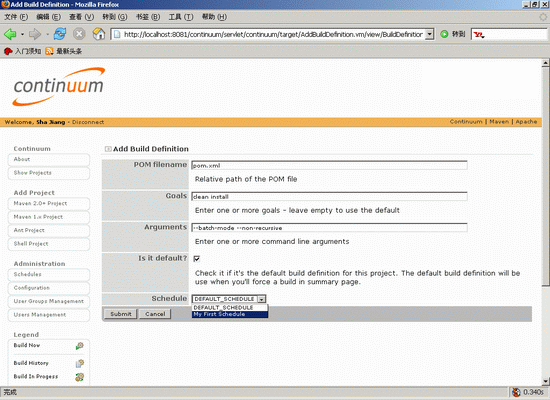Click the browser URL address field
The image size is (550, 400).
273,34
